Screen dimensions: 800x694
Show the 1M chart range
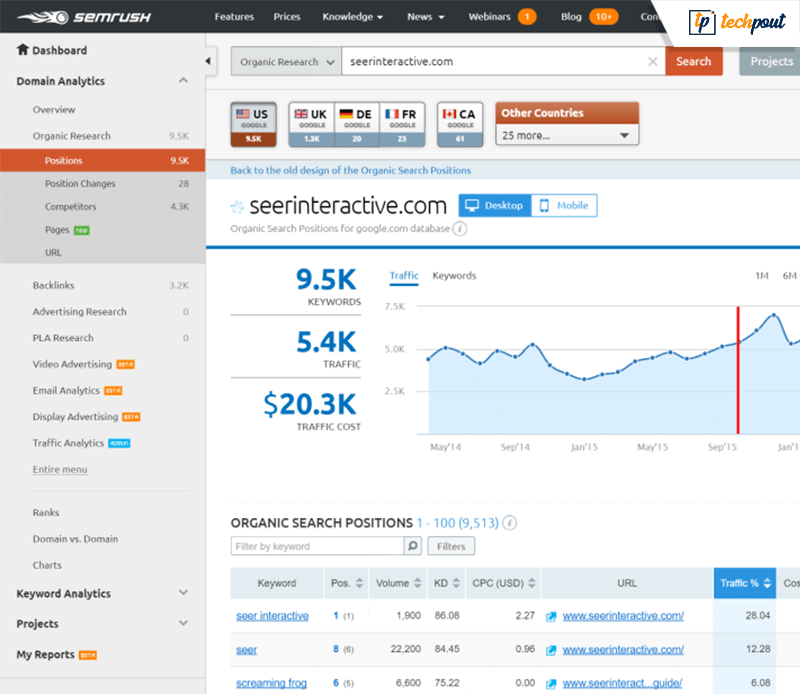[762, 276]
